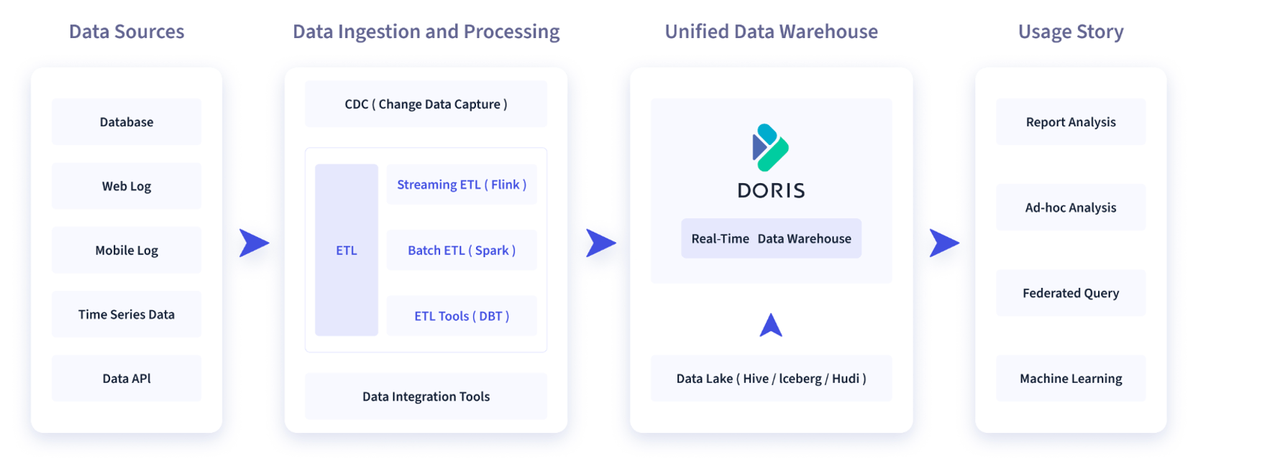
Task: Select Batch ETL ( Spark ) item
Action: [x=462, y=250]
